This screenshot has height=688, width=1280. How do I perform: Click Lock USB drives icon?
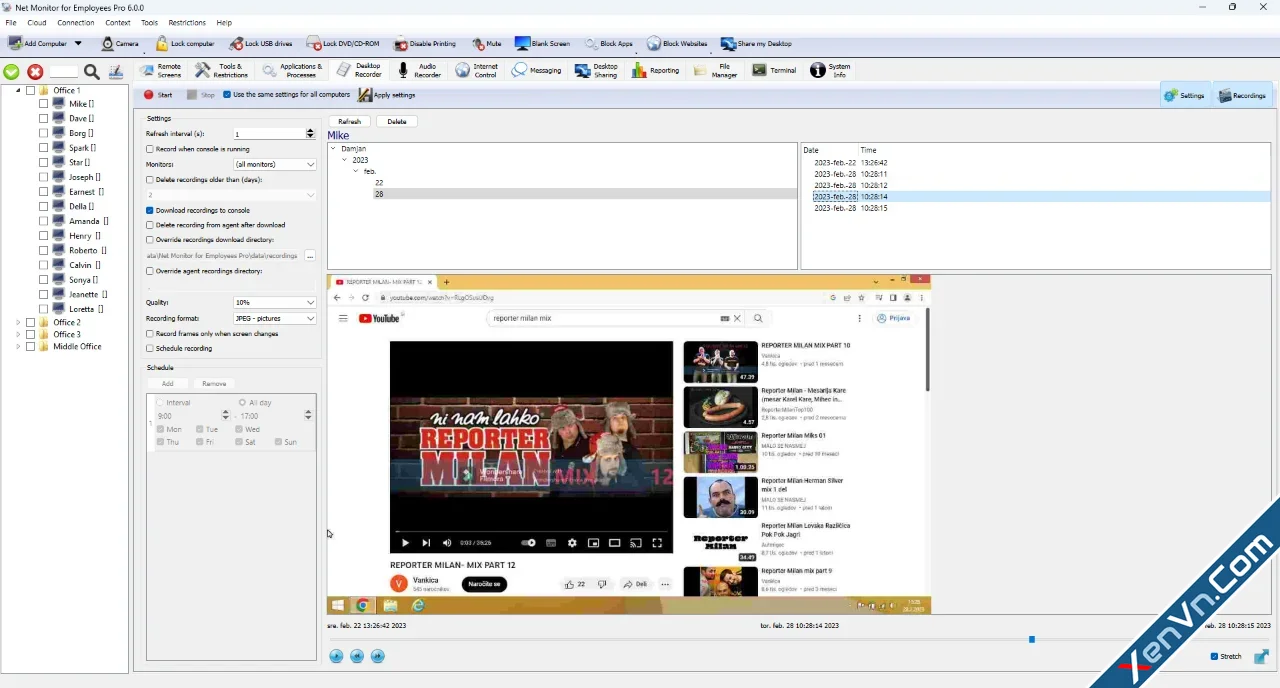[x=236, y=44]
